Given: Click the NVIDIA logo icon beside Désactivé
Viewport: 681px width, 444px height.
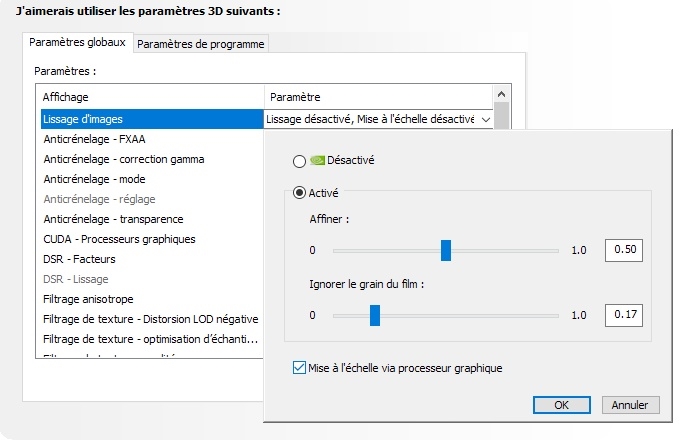Looking at the screenshot, I should (x=318, y=159).
